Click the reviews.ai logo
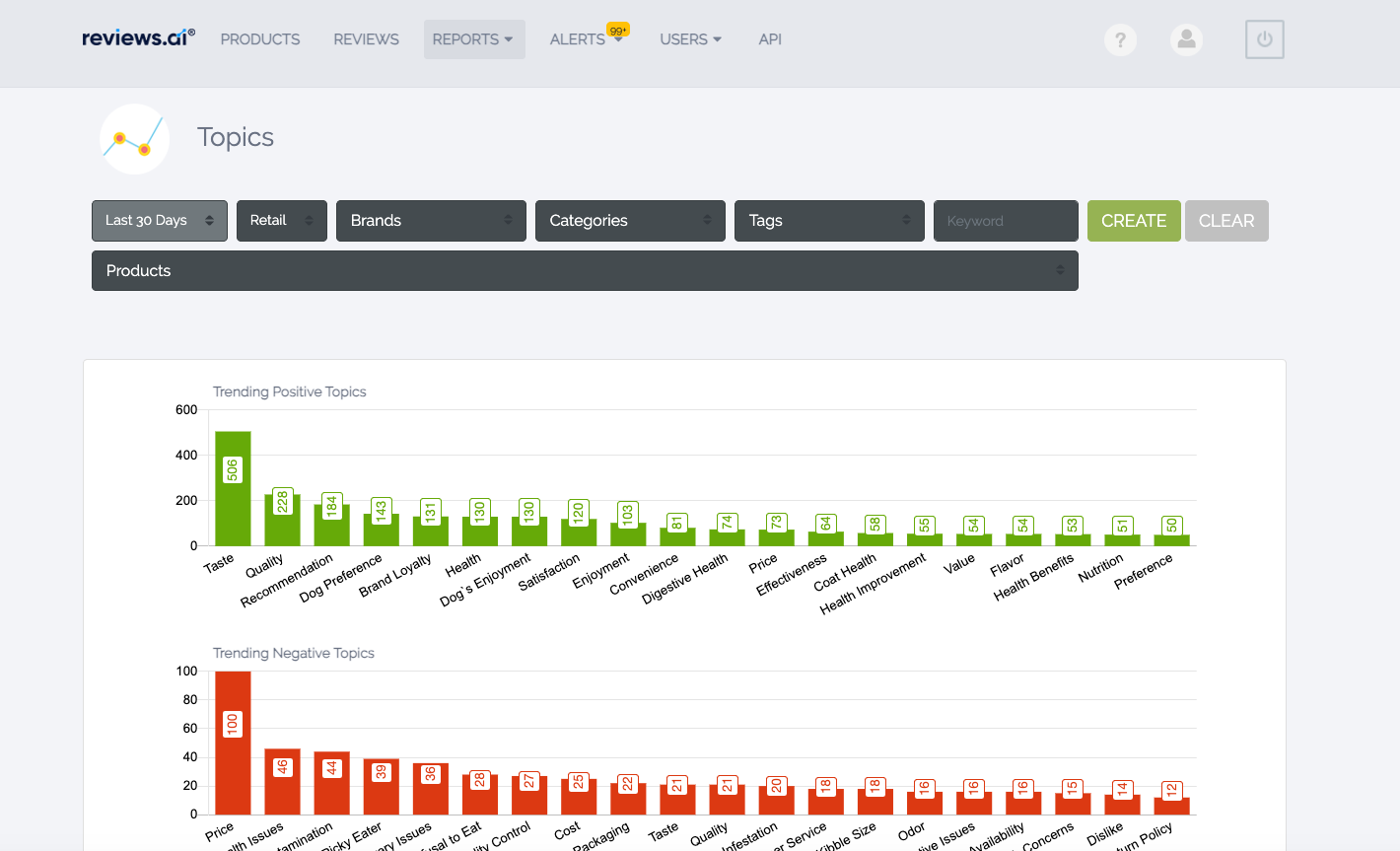Image resolution: width=1400 pixels, height=851 pixels. tap(138, 38)
